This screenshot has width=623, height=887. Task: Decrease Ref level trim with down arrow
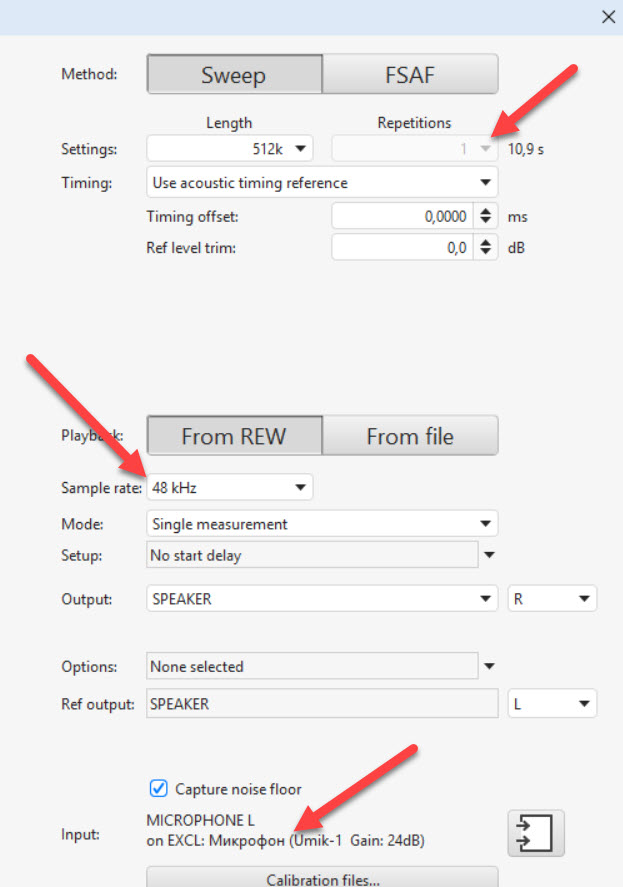click(x=485, y=253)
